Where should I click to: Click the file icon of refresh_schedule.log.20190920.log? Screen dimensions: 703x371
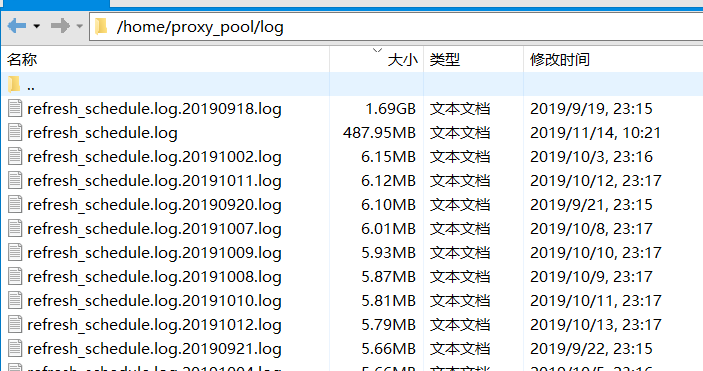click(15, 205)
